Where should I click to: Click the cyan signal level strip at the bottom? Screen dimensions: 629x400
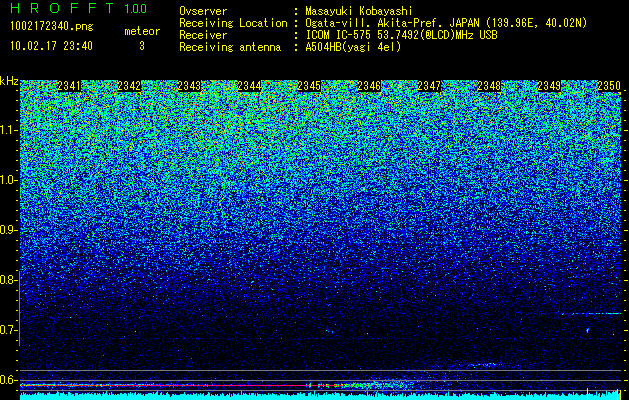coord(320,397)
